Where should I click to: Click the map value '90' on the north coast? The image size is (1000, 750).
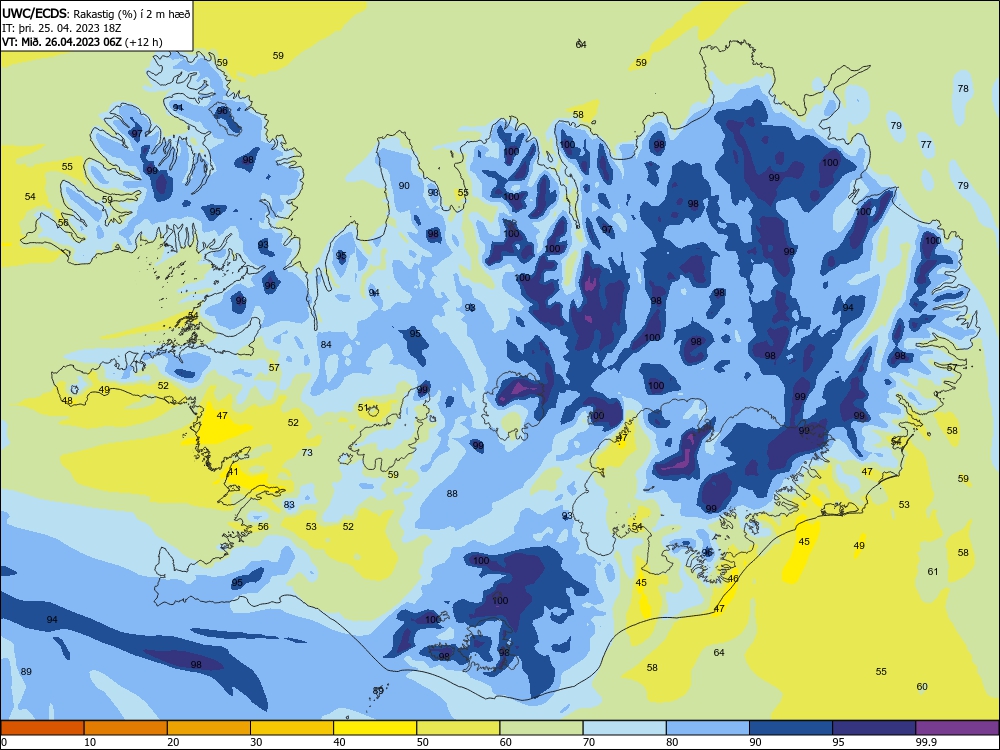[404, 186]
